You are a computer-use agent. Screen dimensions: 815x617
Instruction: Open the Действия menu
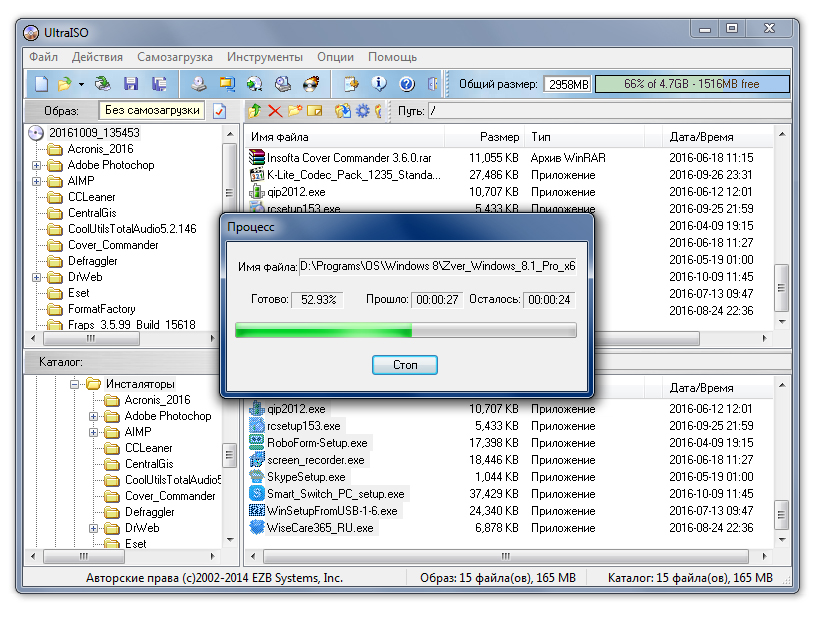pos(97,57)
